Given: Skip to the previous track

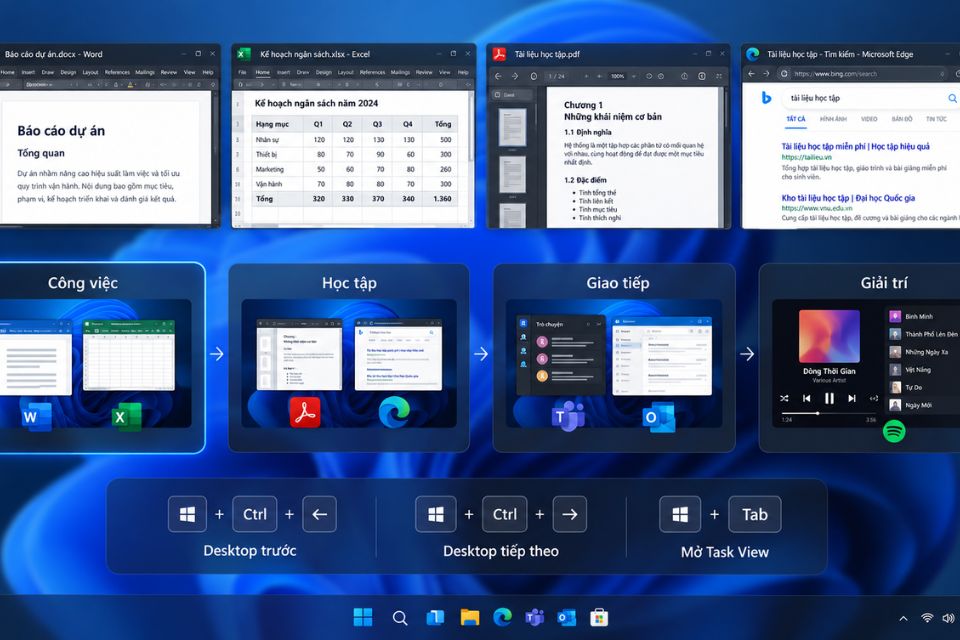Looking at the screenshot, I should pyautogui.click(x=806, y=398).
